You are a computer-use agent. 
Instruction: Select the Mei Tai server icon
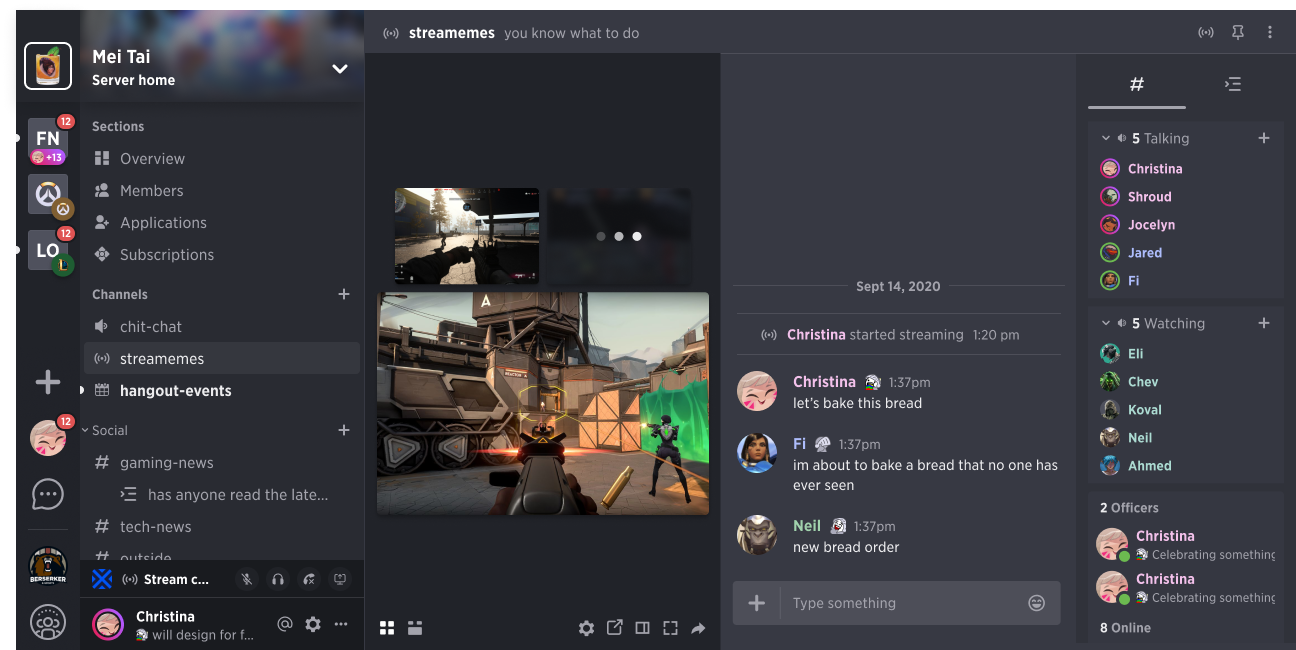click(48, 66)
